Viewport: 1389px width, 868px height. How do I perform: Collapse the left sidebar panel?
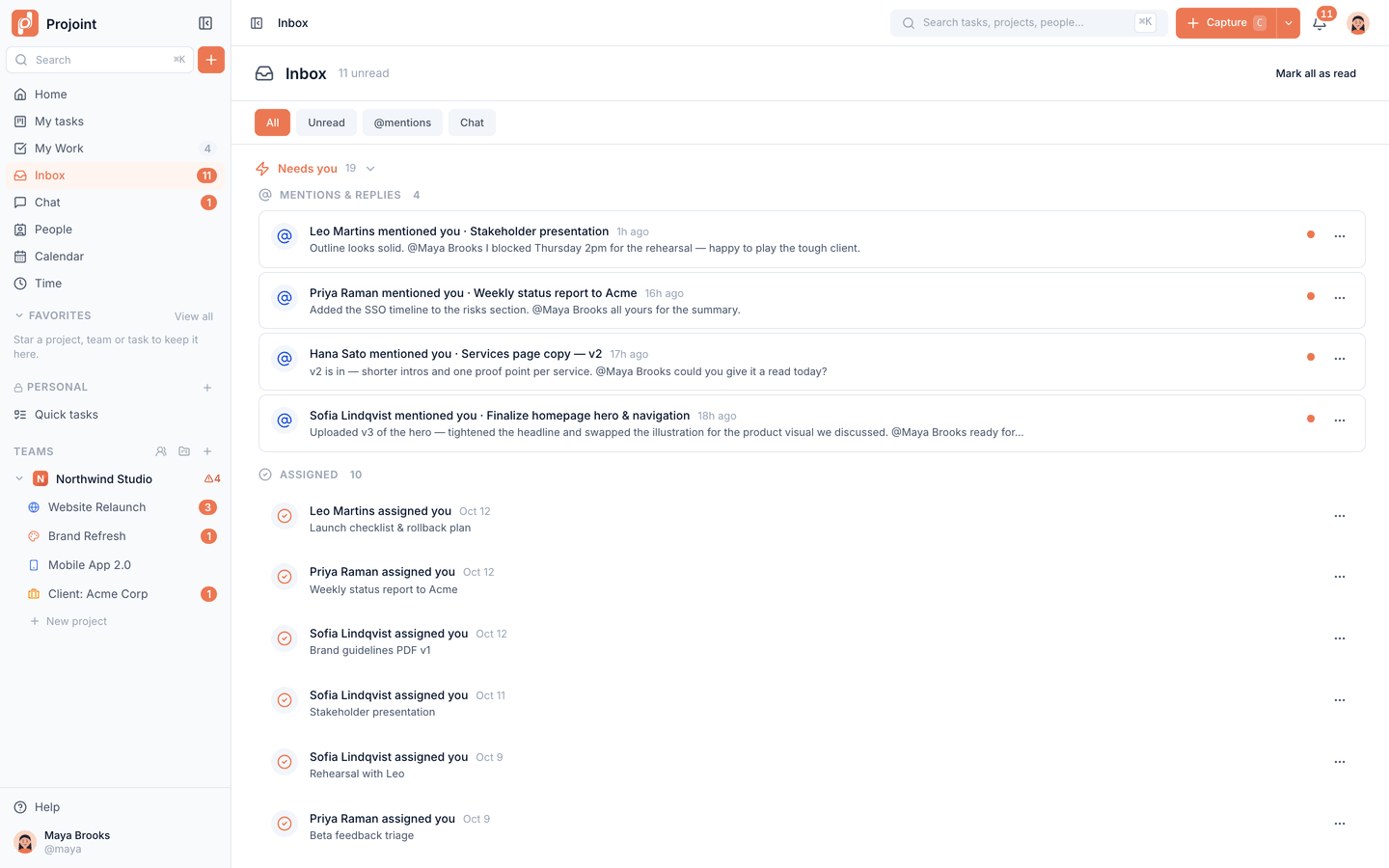(205, 23)
